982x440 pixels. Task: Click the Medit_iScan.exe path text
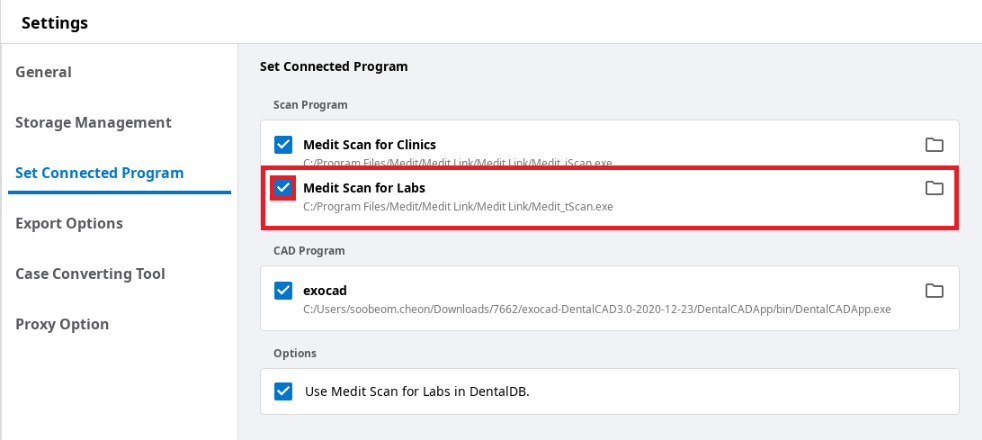458,163
